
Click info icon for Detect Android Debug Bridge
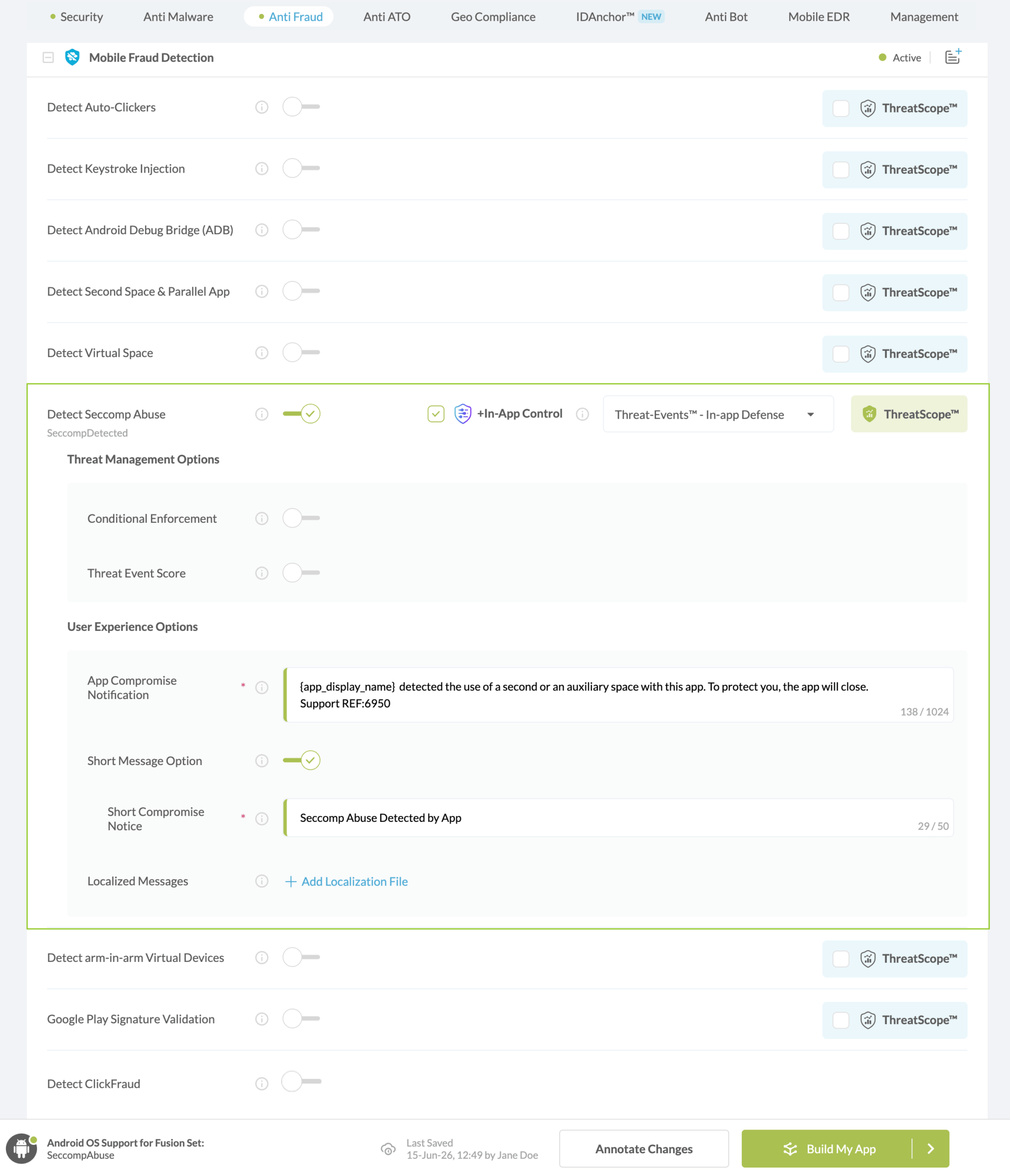[261, 230]
